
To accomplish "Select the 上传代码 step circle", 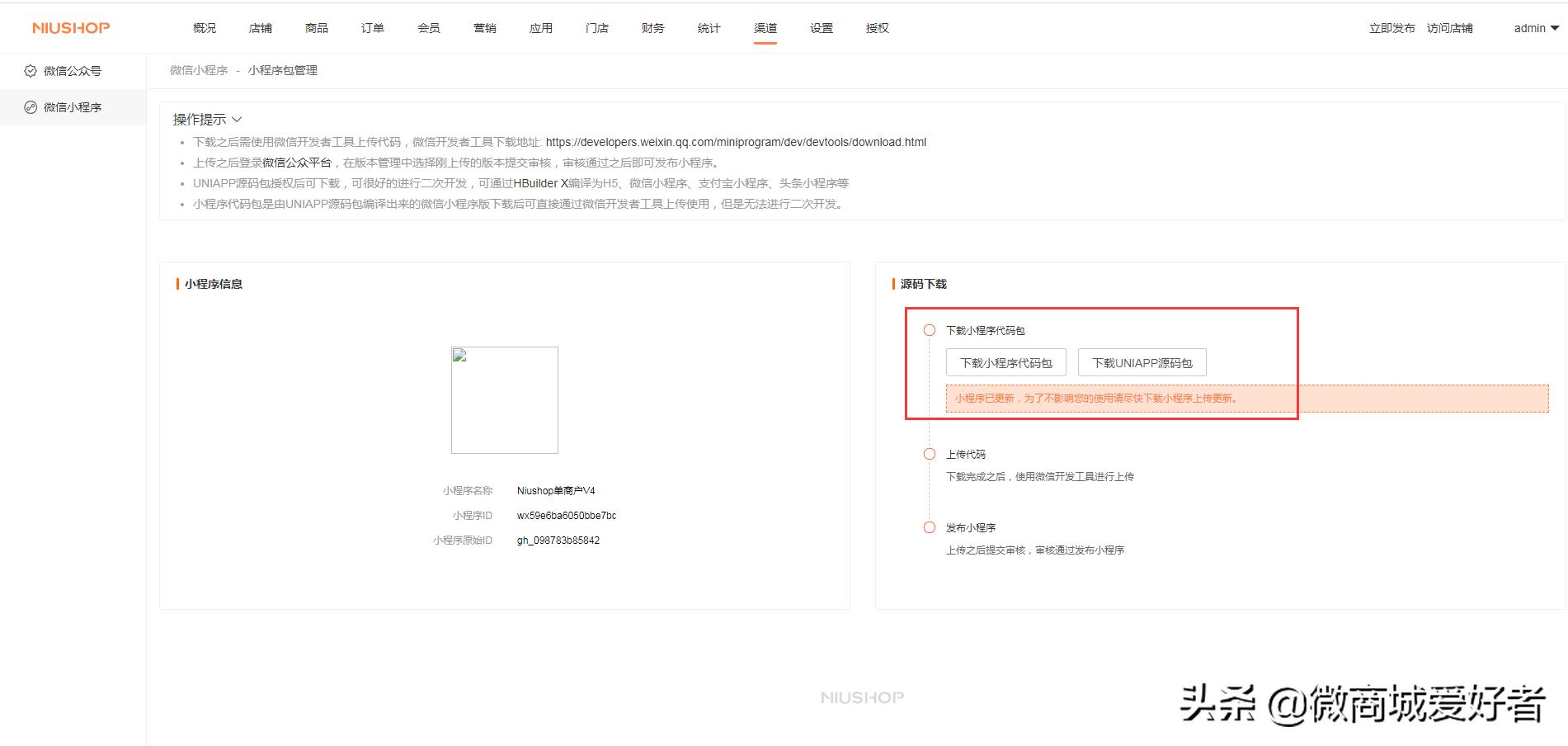I will (930, 454).
